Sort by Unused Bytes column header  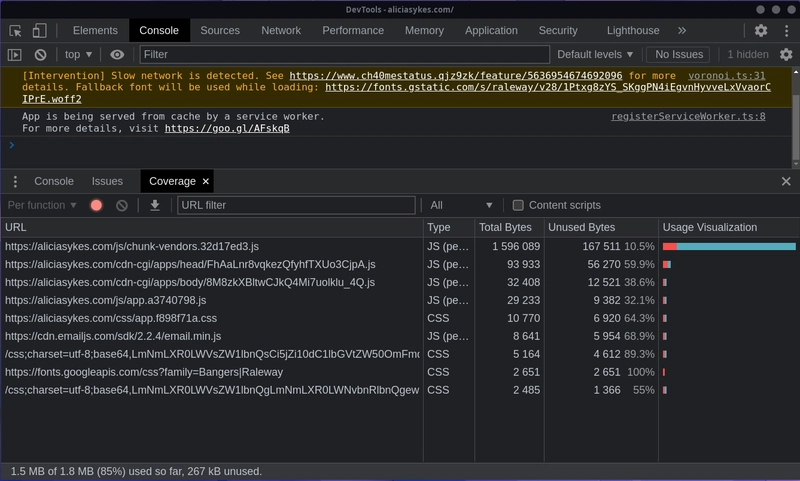(601, 227)
